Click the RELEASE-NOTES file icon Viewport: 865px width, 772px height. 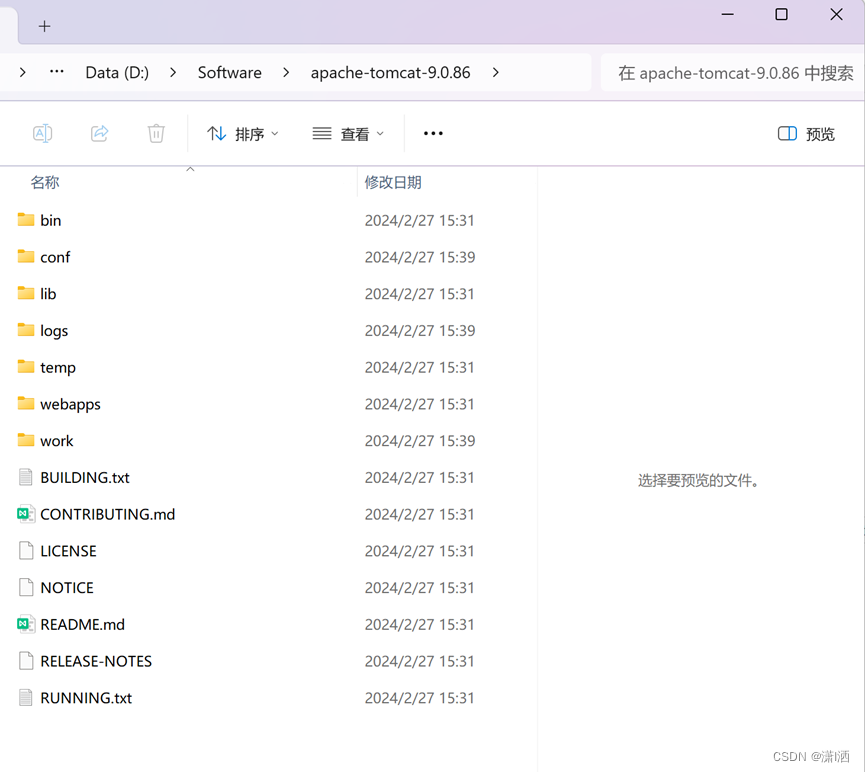(x=25, y=661)
